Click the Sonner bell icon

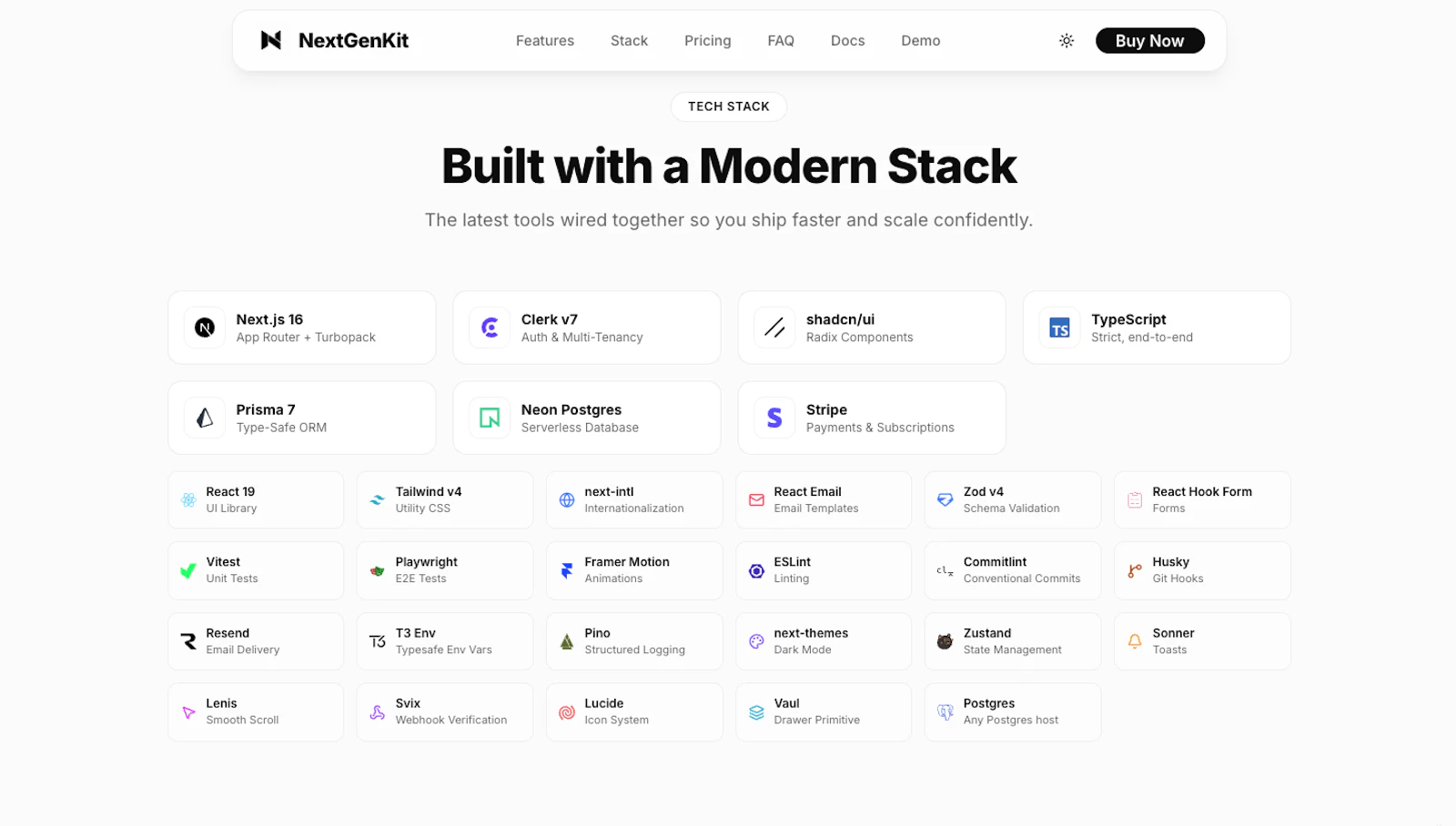click(x=1135, y=641)
